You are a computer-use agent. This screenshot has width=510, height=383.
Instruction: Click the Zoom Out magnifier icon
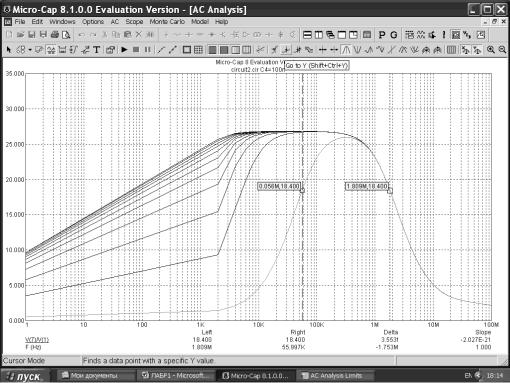coord(502,50)
